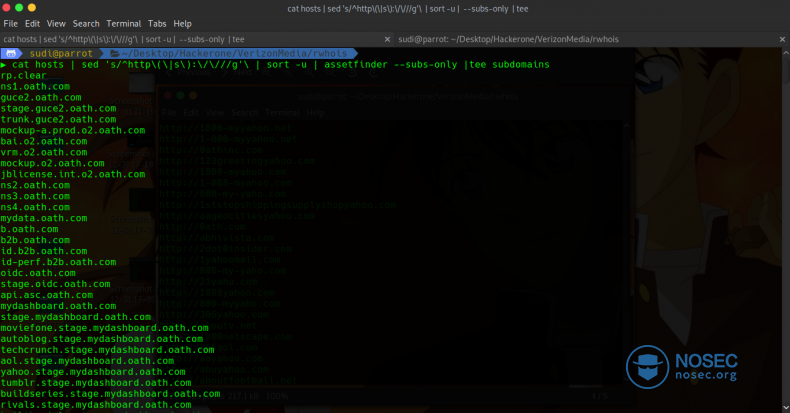Click the api.asc.oath.com line
Image resolution: width=790 pixels, height=413 pixels.
coord(46,295)
